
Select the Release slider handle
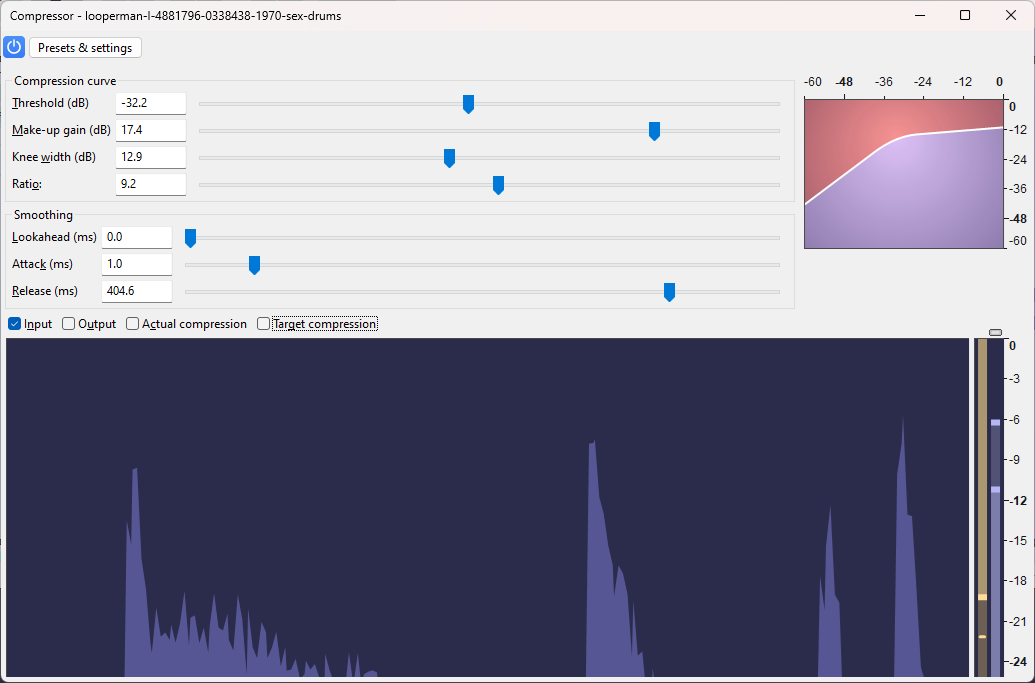668,291
